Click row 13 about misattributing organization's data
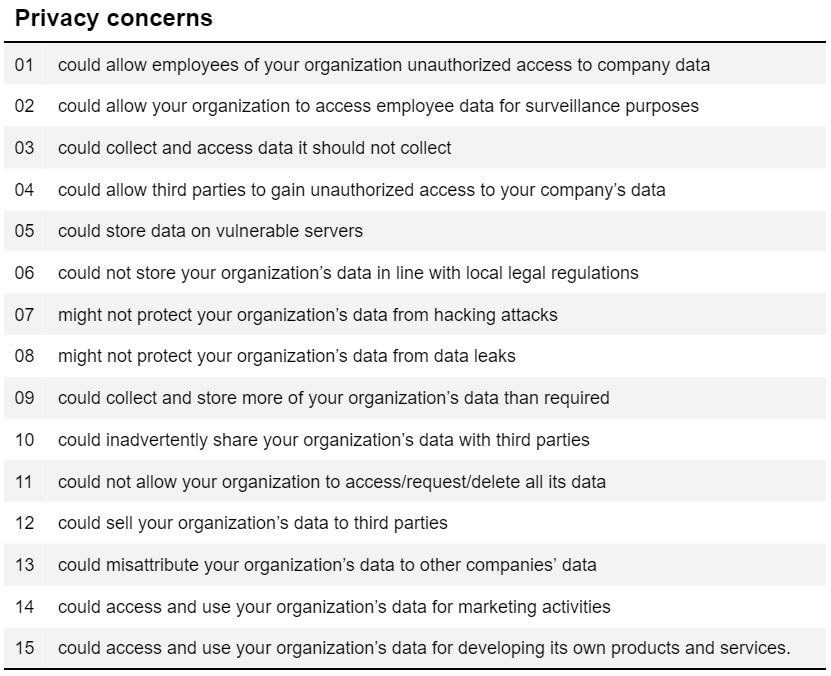Viewport: 831px width, 676px height. [x=415, y=565]
